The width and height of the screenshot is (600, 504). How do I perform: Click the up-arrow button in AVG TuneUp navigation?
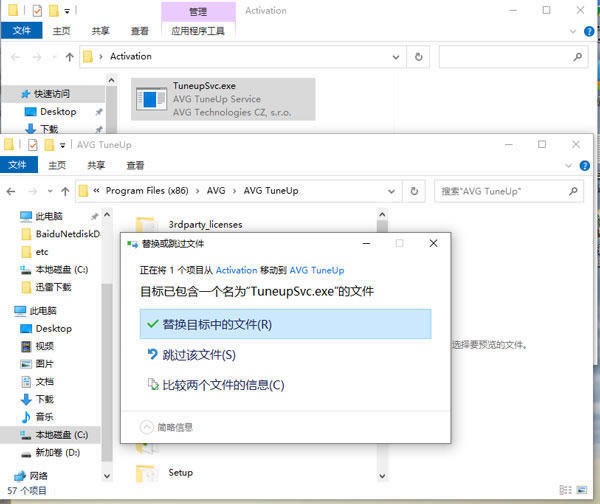point(65,191)
